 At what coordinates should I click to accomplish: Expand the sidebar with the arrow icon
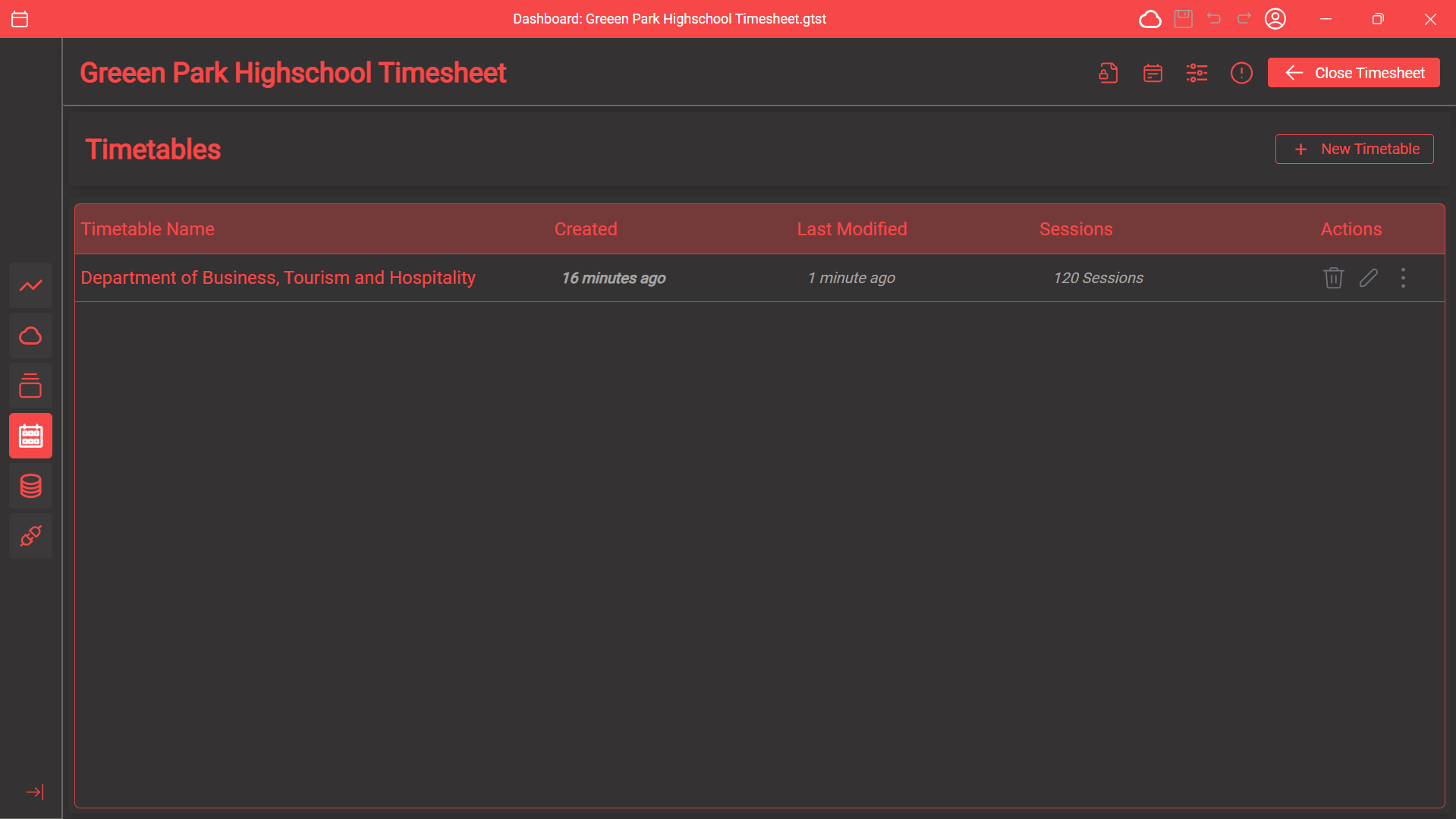click(35, 792)
